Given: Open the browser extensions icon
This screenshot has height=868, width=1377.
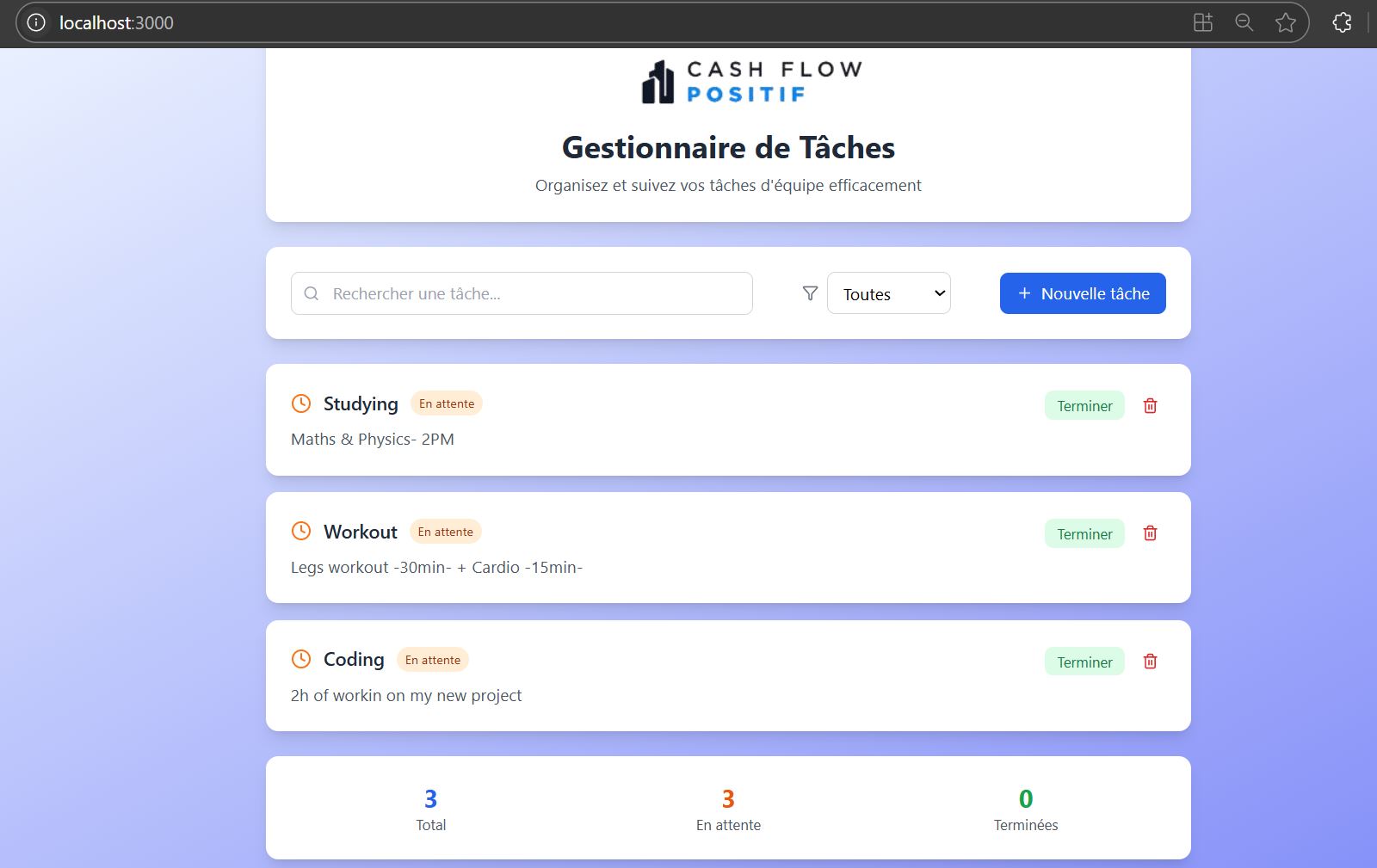Looking at the screenshot, I should [x=1342, y=22].
